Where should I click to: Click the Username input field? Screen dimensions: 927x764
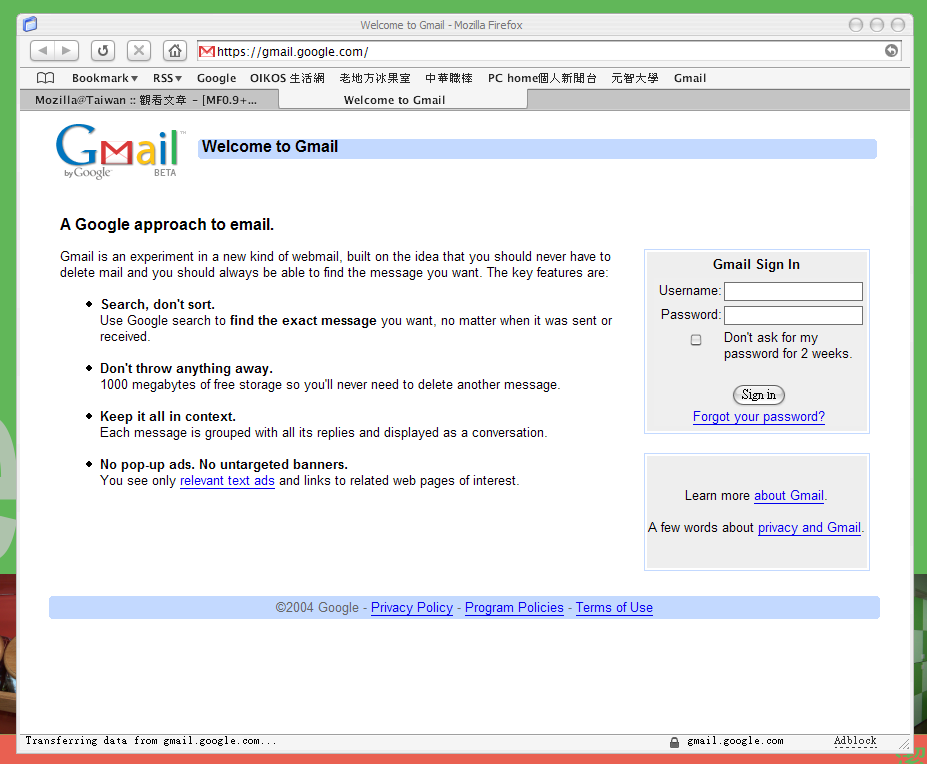click(x=792, y=291)
